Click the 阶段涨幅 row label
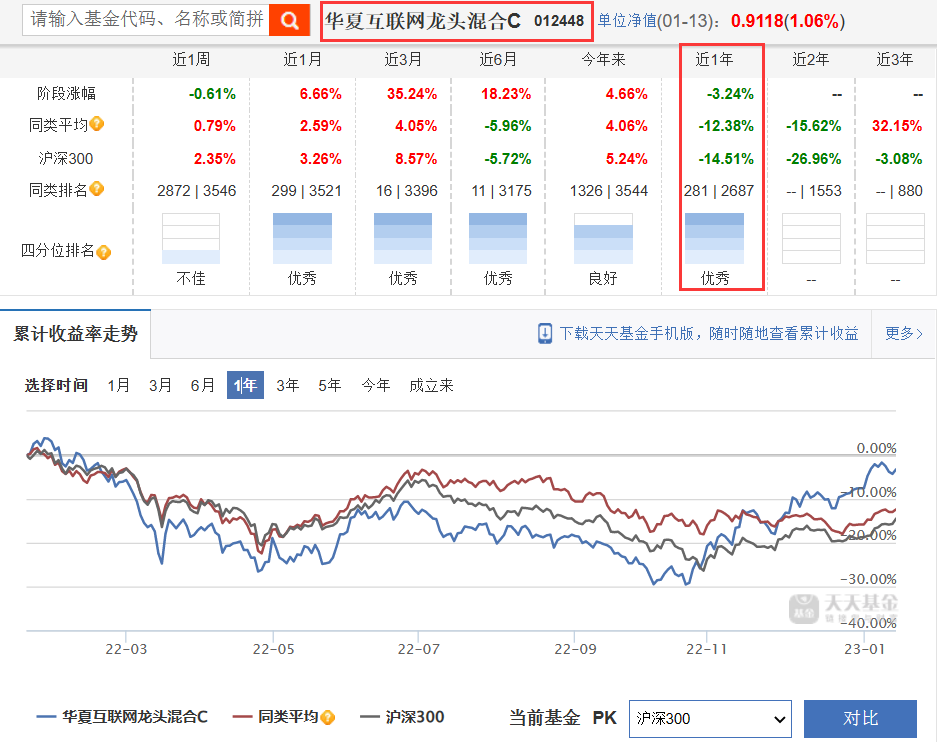The image size is (937, 742). 66,94
